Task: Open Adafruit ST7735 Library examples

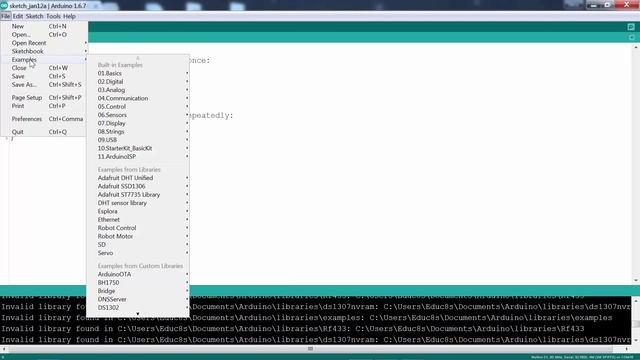Action: (138, 195)
